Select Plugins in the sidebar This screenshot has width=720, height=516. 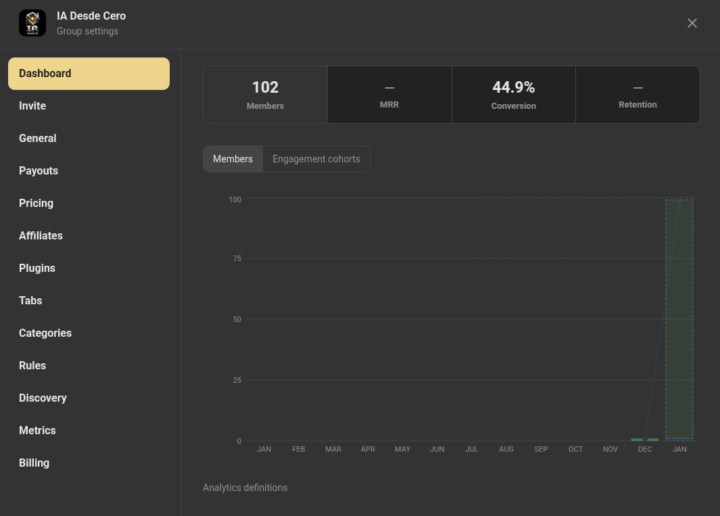[x=37, y=268]
